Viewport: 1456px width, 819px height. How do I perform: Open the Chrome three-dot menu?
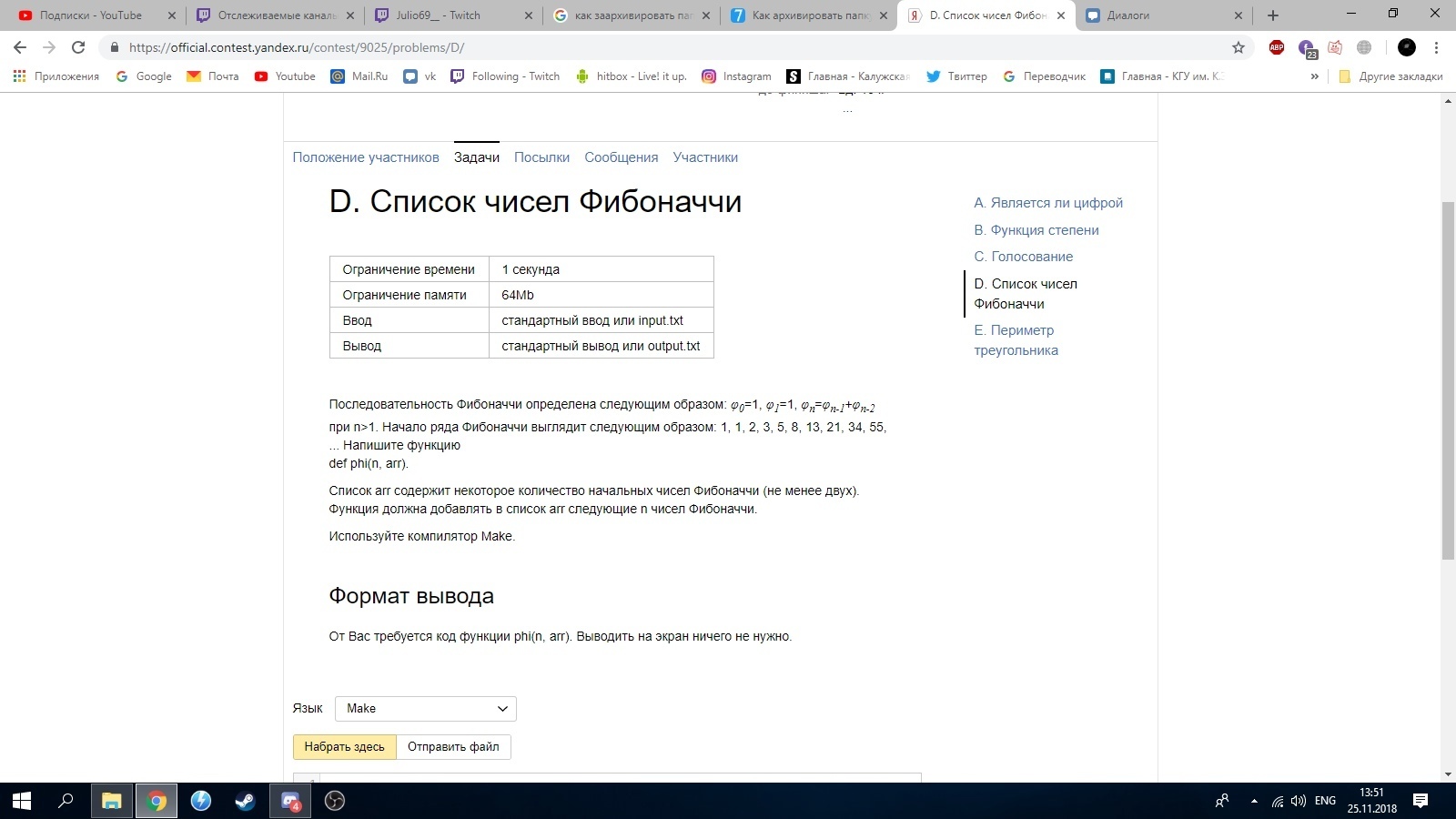click(1437, 47)
